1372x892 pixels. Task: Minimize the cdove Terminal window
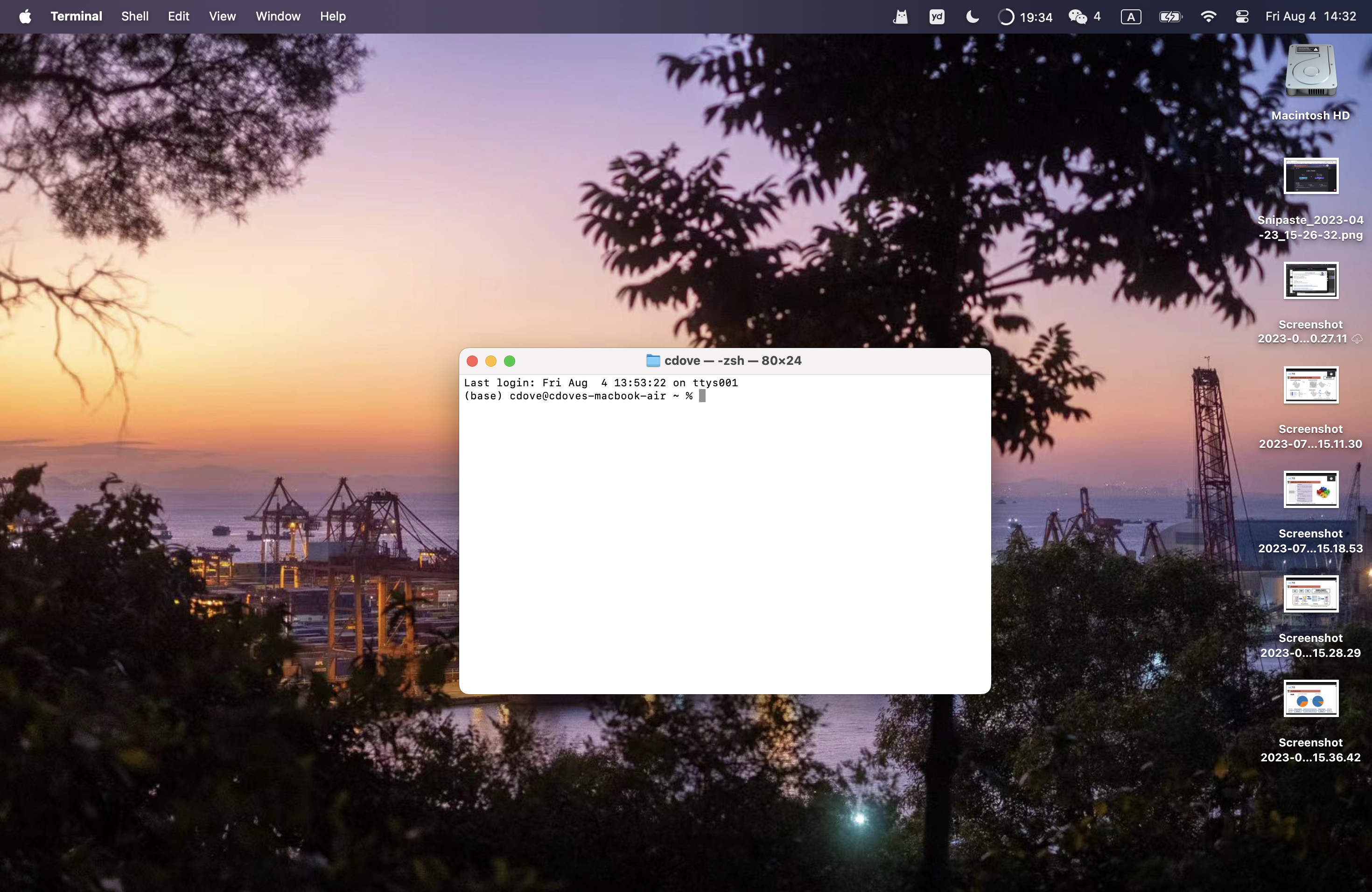[x=490, y=361]
